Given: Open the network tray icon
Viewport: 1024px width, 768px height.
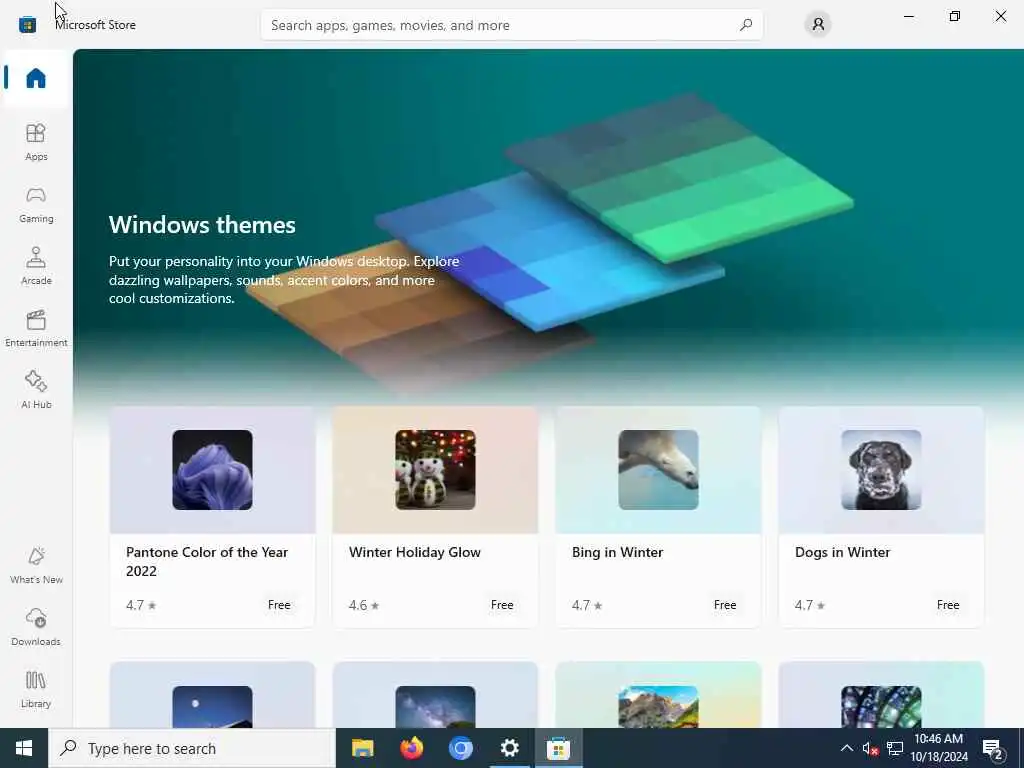Looking at the screenshot, I should click(895, 748).
